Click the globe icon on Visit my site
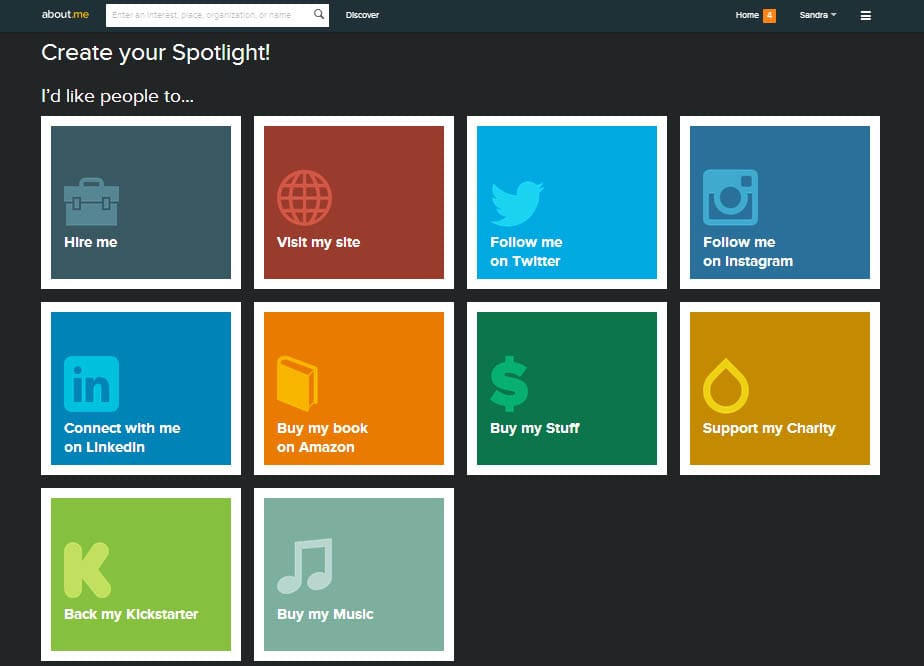 point(305,198)
